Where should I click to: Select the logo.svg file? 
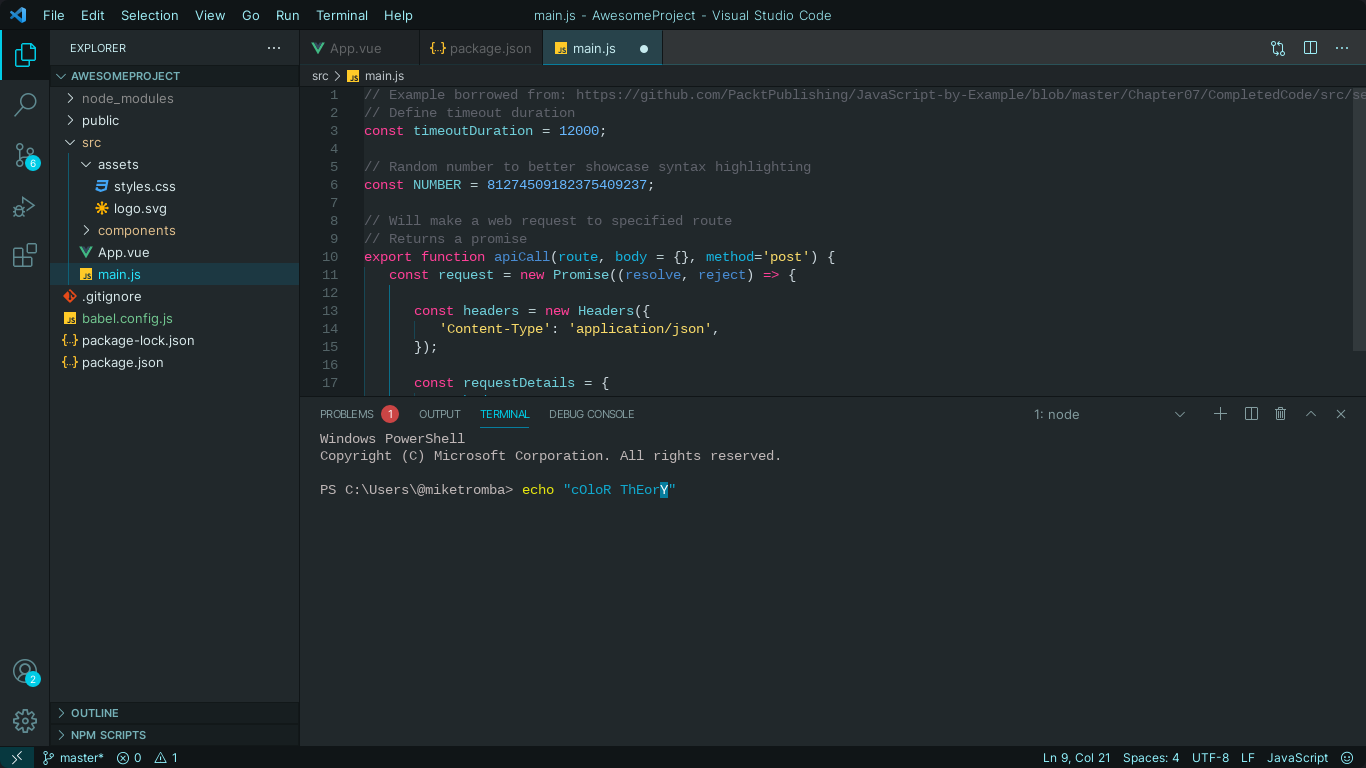[140, 208]
